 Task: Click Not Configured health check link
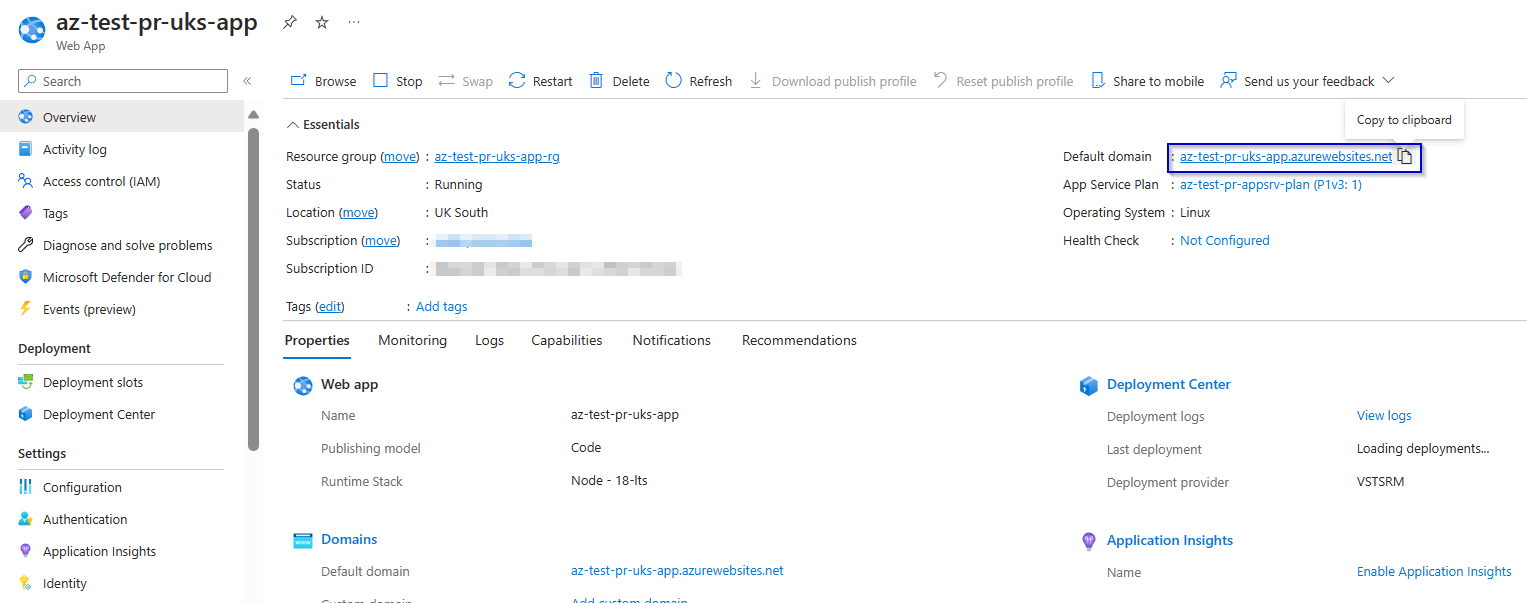[x=1225, y=240]
